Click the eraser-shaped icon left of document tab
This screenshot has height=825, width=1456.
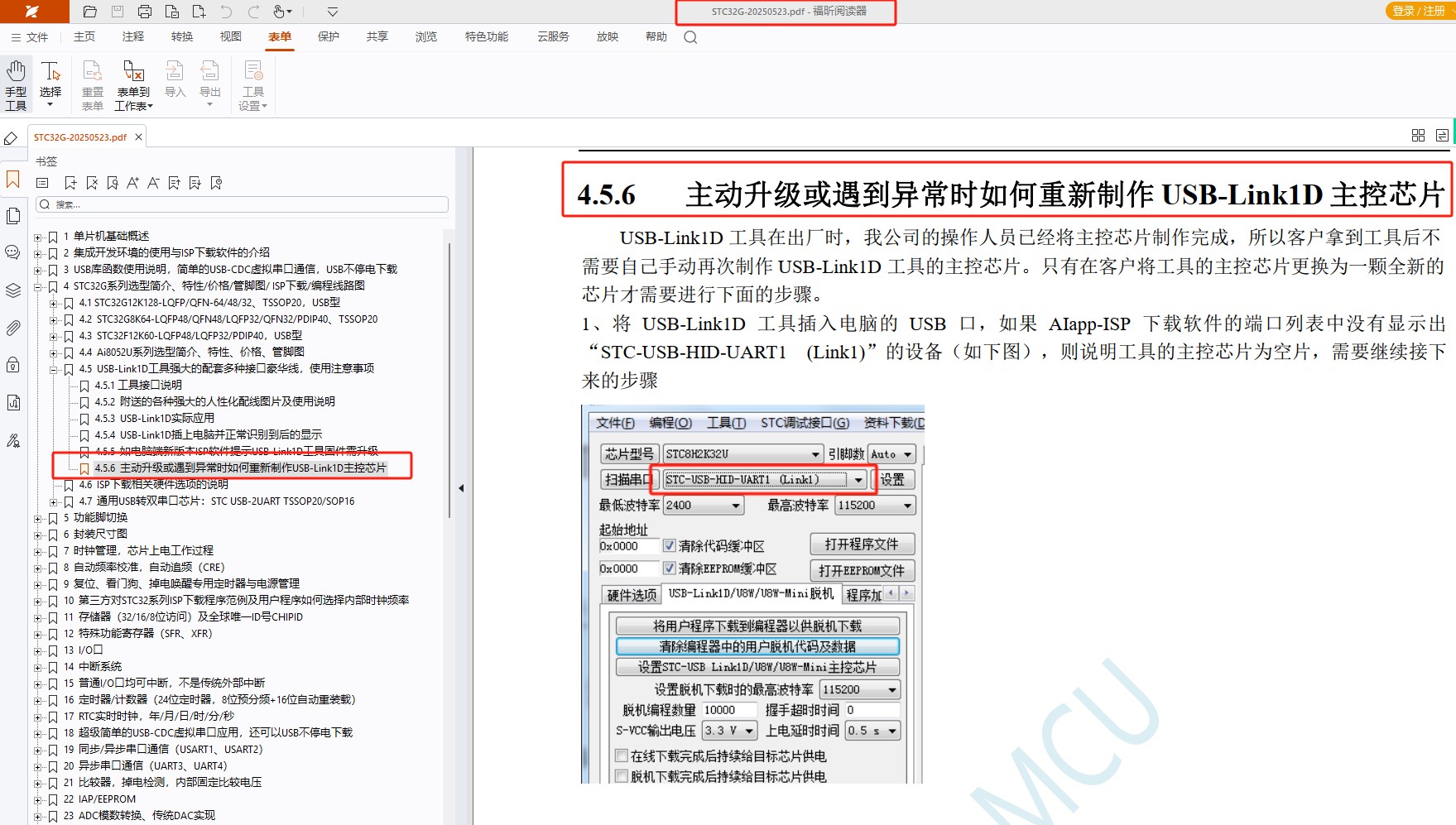point(11,138)
